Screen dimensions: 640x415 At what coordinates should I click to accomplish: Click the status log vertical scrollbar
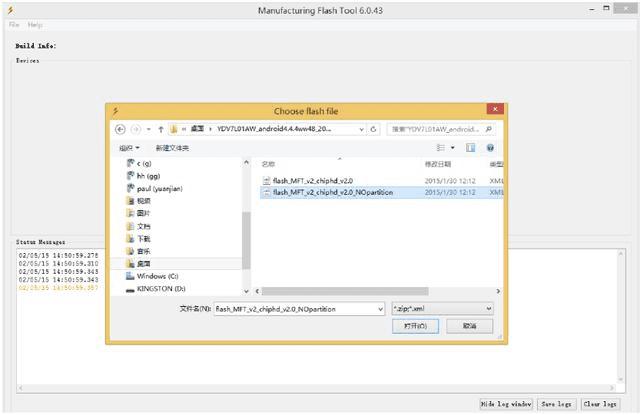(x=621, y=317)
